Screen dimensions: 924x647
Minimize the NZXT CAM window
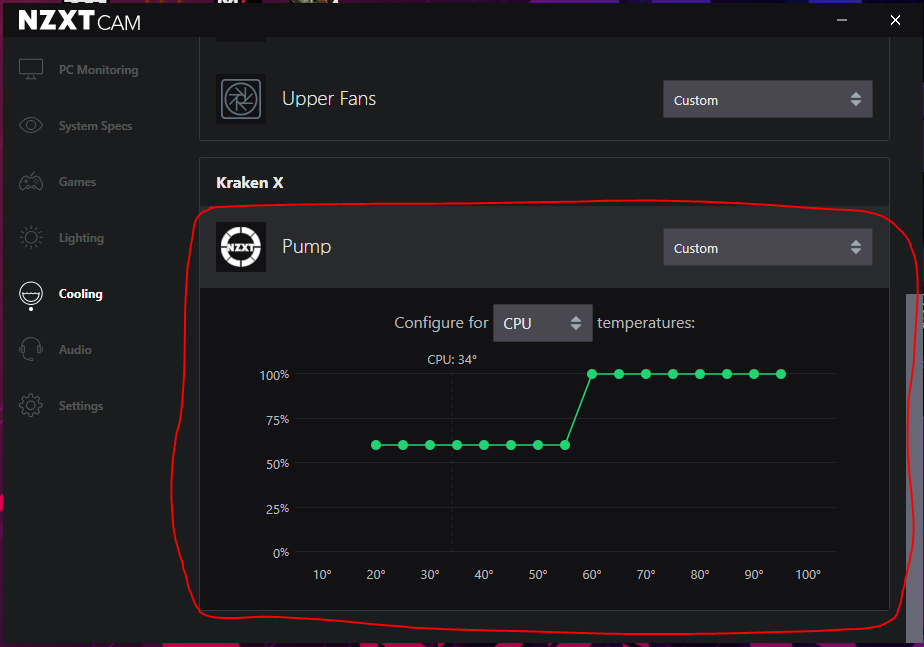coord(842,20)
